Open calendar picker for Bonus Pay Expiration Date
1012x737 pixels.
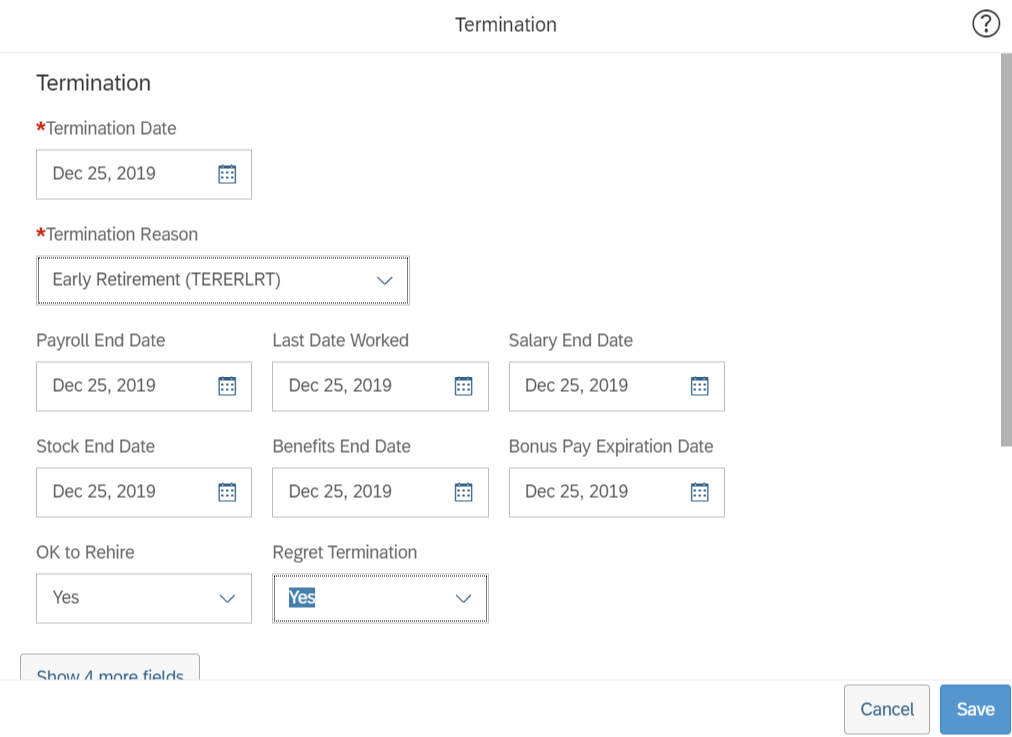click(700, 492)
